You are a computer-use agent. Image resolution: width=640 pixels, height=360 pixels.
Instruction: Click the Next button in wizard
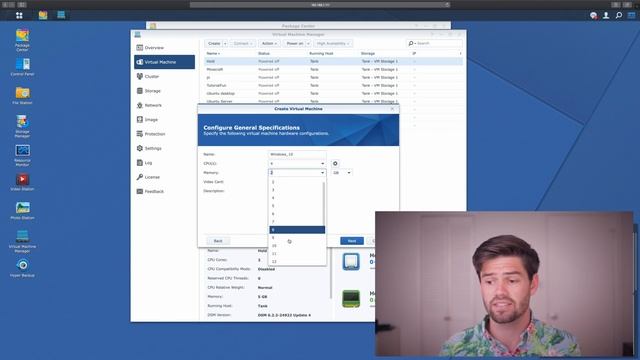point(352,241)
